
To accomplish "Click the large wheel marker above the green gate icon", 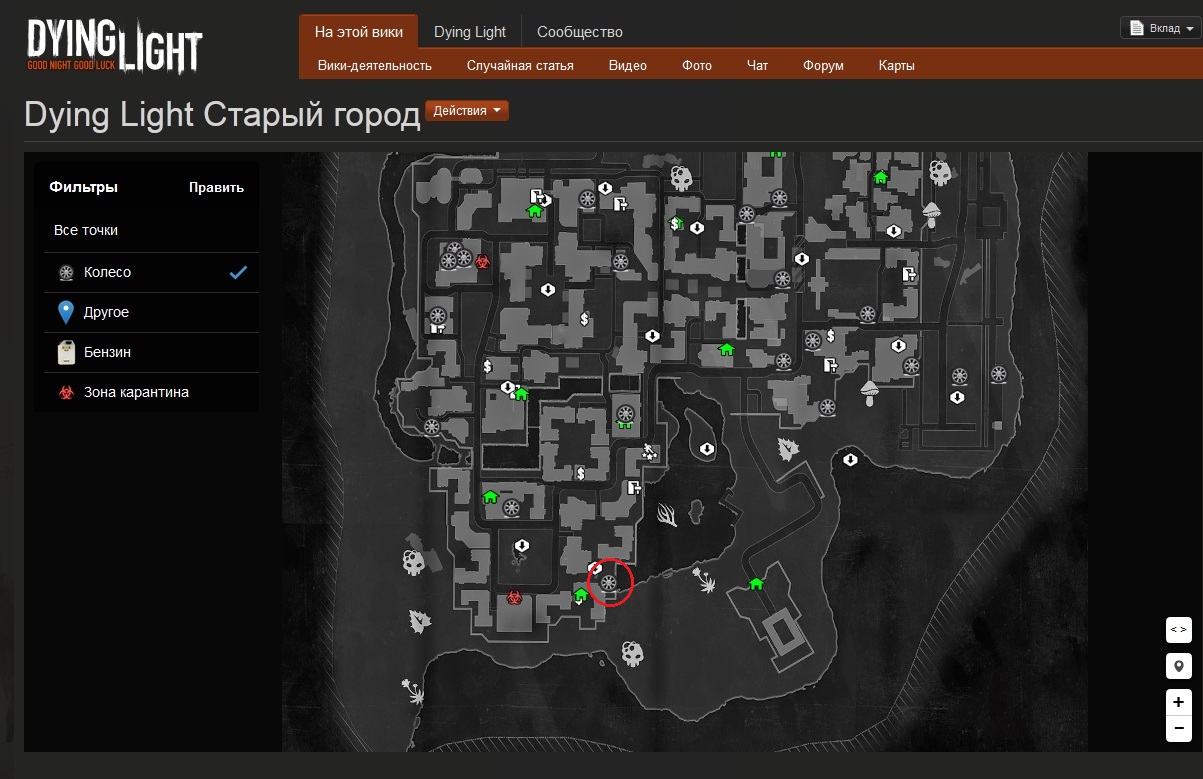I will pos(627,411).
